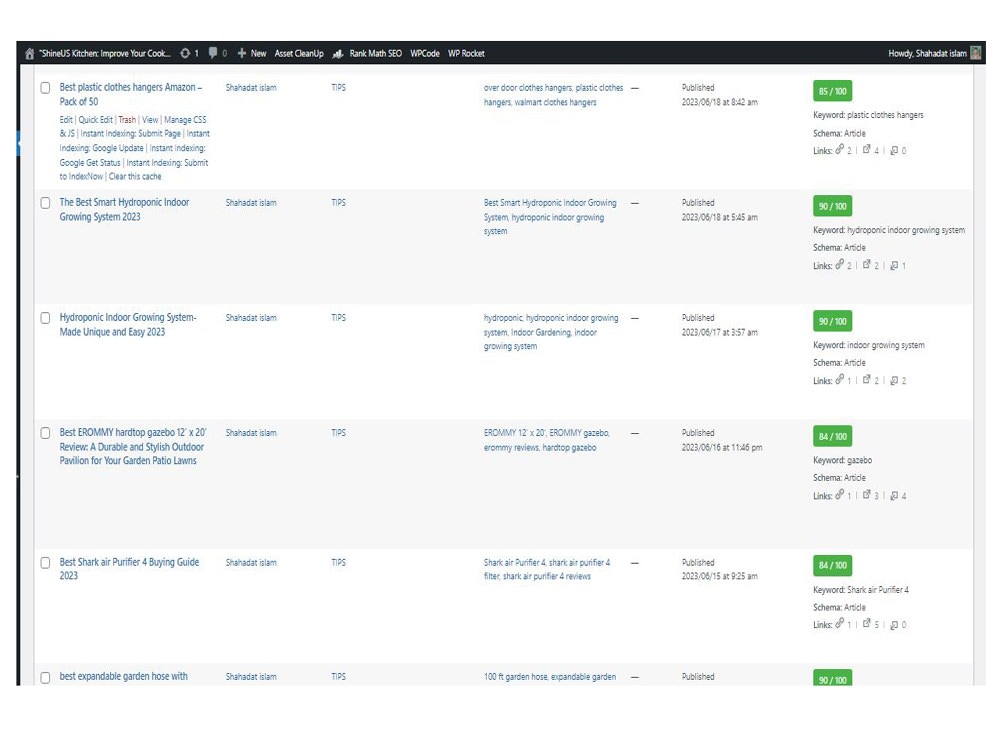Open Howdy, Shahadat islam account menu

point(927,54)
